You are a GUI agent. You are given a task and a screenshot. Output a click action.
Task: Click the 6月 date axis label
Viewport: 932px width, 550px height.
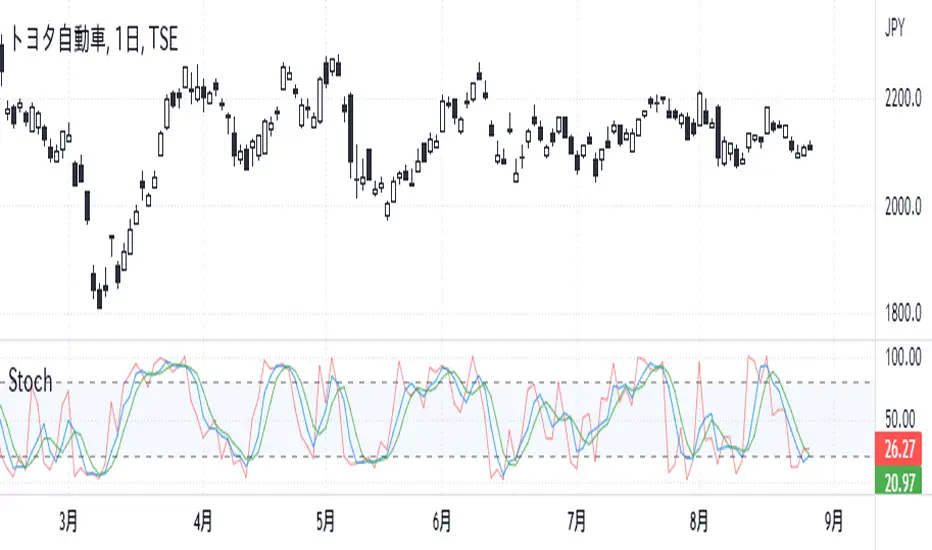(x=442, y=522)
